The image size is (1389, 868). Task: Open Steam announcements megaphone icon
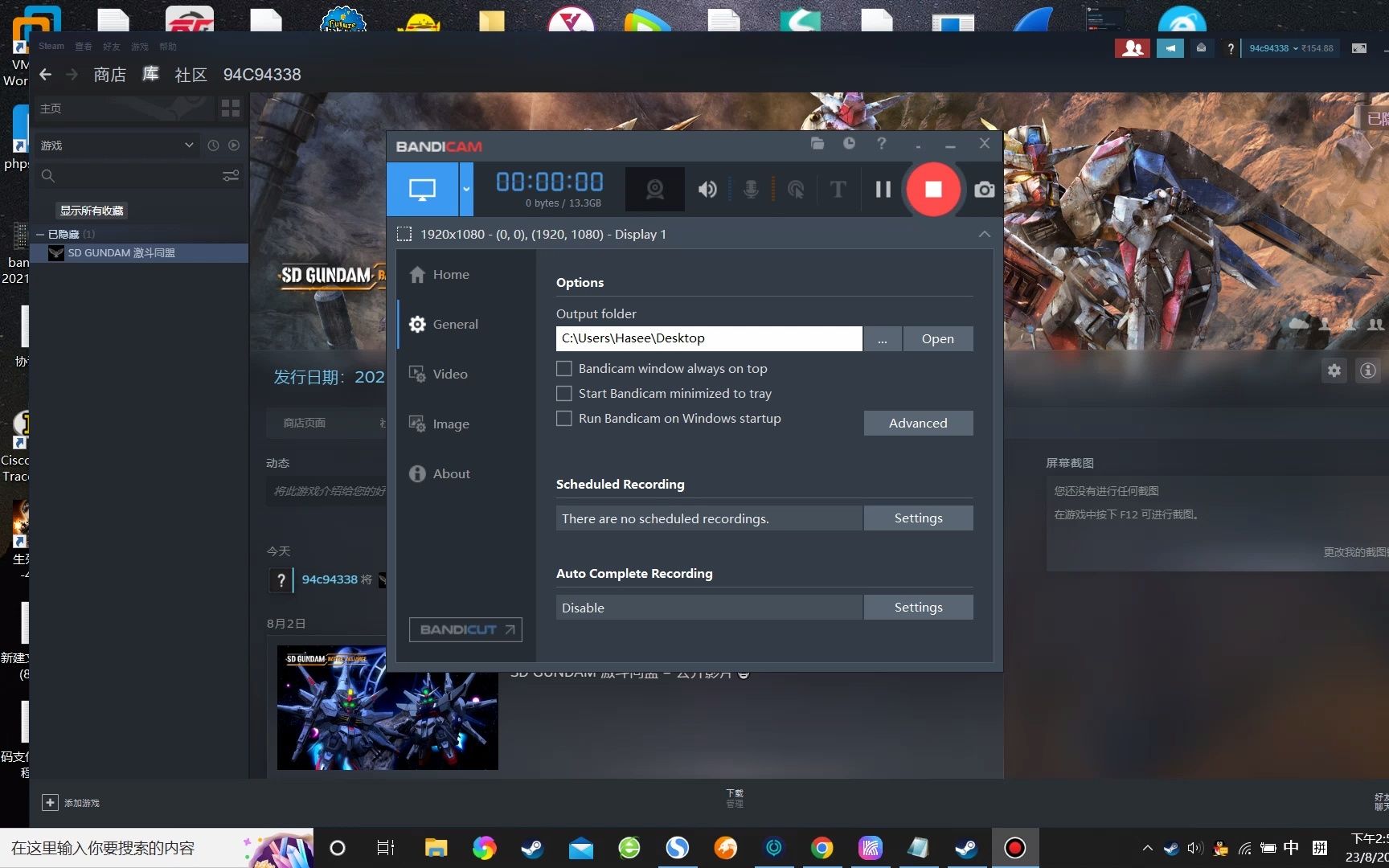point(1170,48)
